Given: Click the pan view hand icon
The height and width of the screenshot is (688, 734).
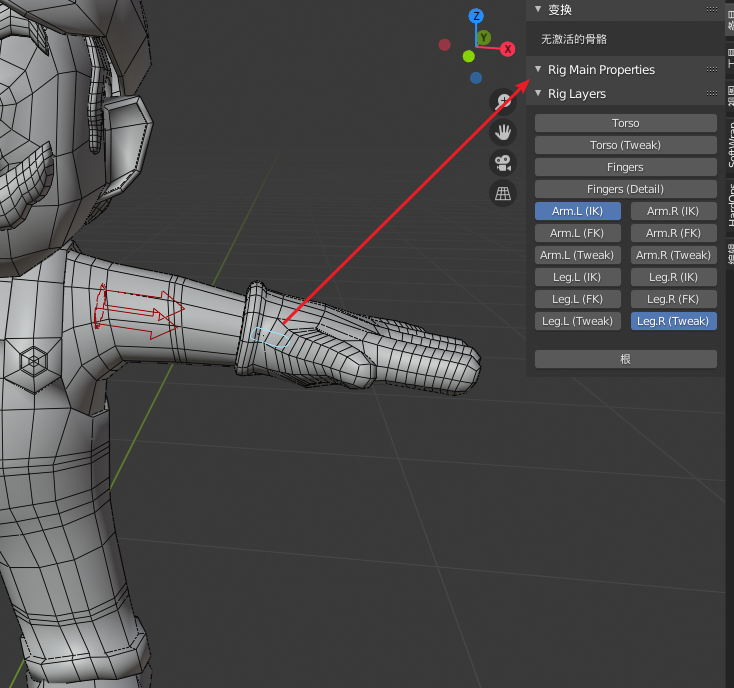Looking at the screenshot, I should tap(503, 132).
